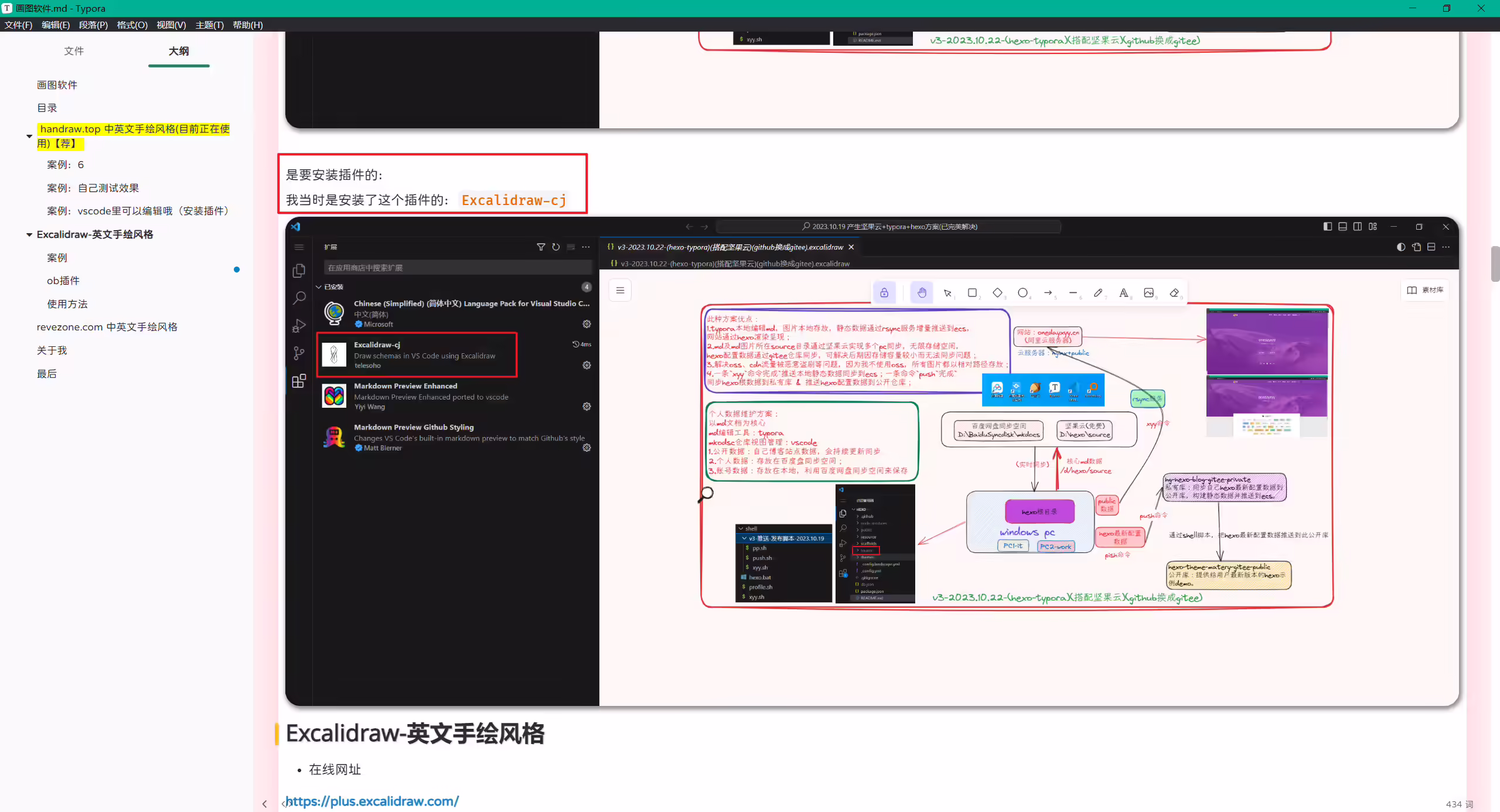1500x812 pixels.
Task: Select the 大纲 outline tab
Action: tap(179, 51)
